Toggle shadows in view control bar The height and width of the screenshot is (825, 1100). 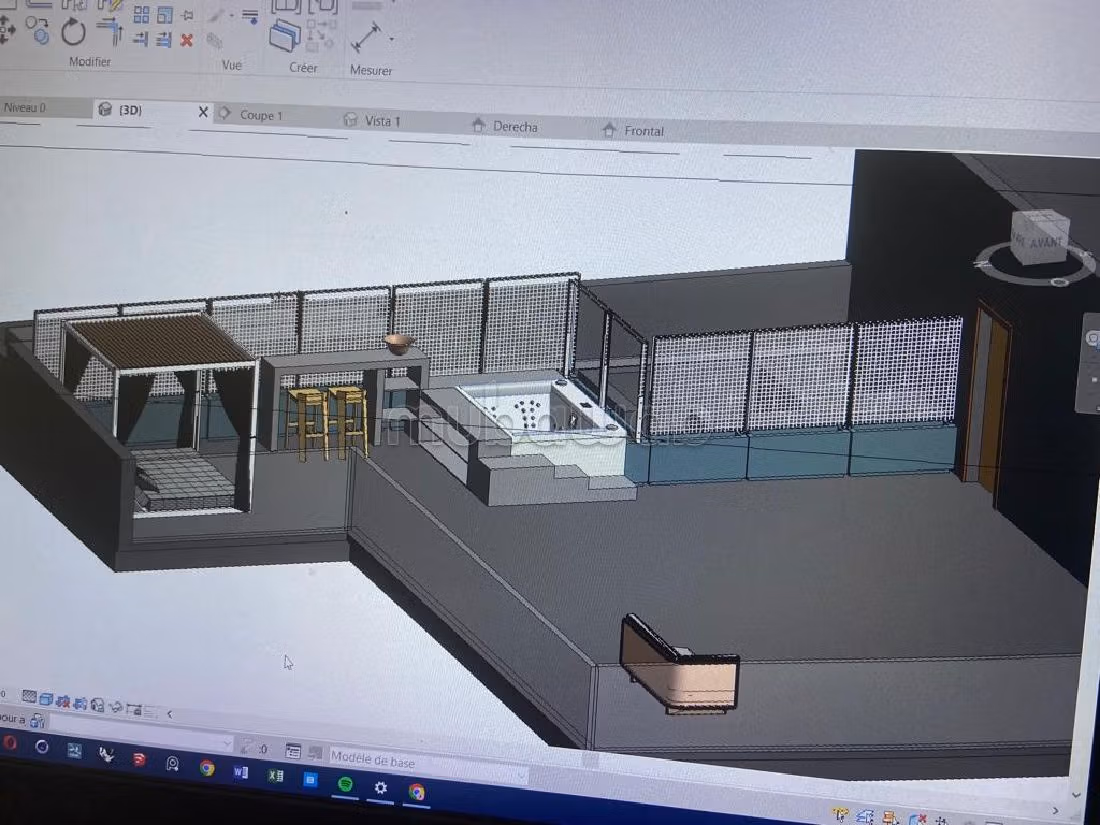79,703
